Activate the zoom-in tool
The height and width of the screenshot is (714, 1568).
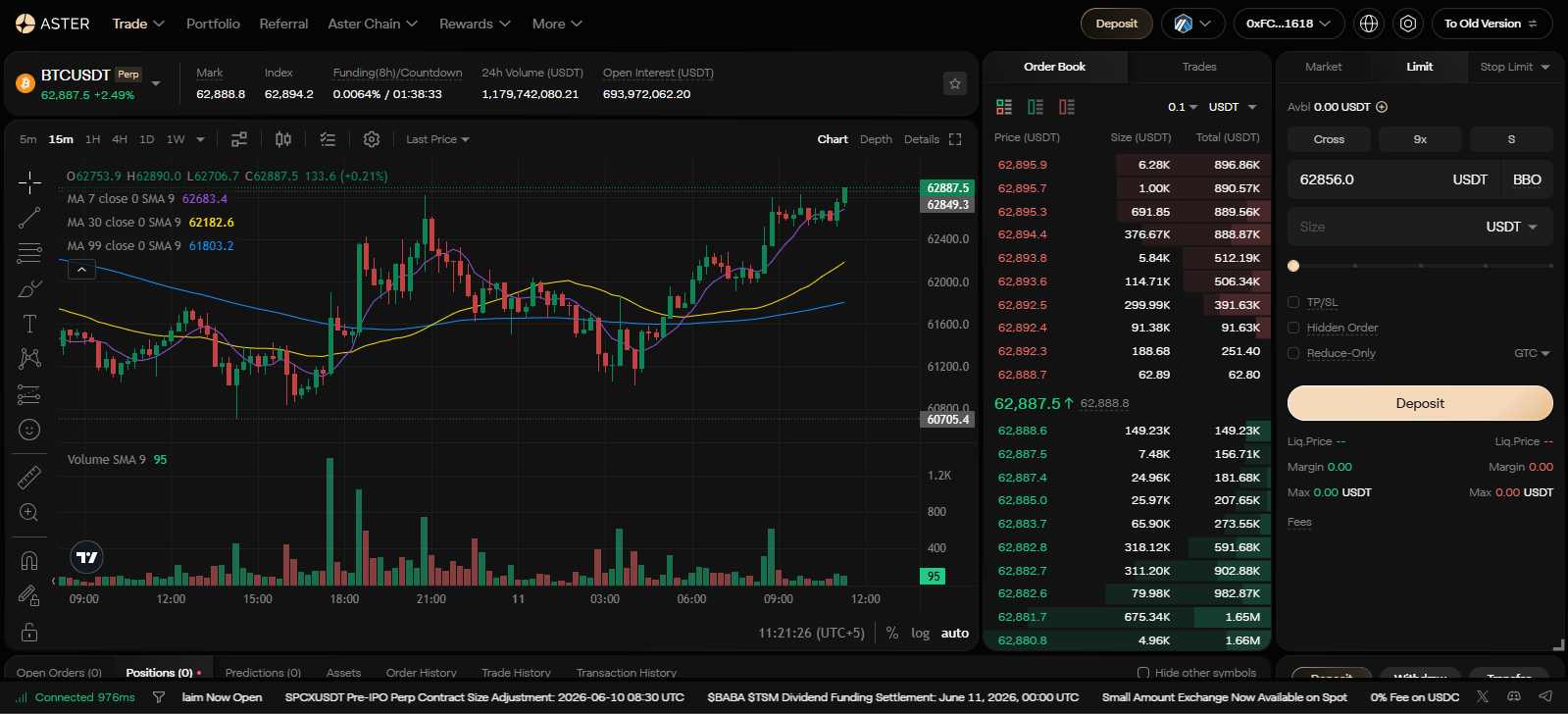[x=29, y=512]
